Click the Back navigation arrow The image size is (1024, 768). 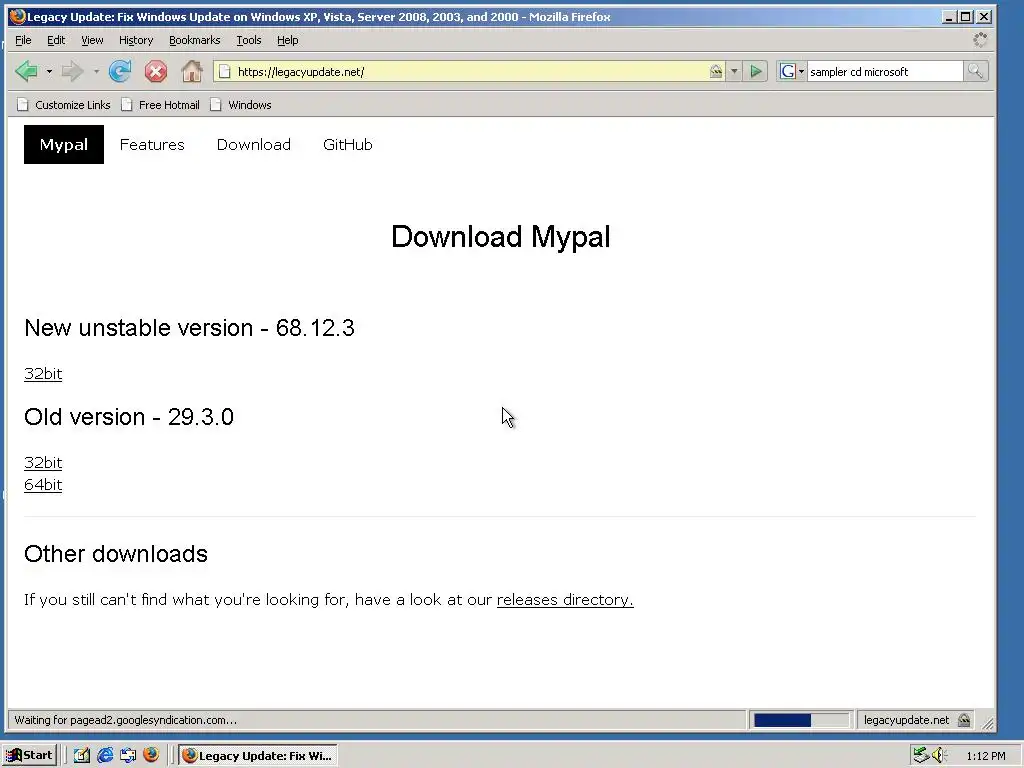[x=27, y=71]
